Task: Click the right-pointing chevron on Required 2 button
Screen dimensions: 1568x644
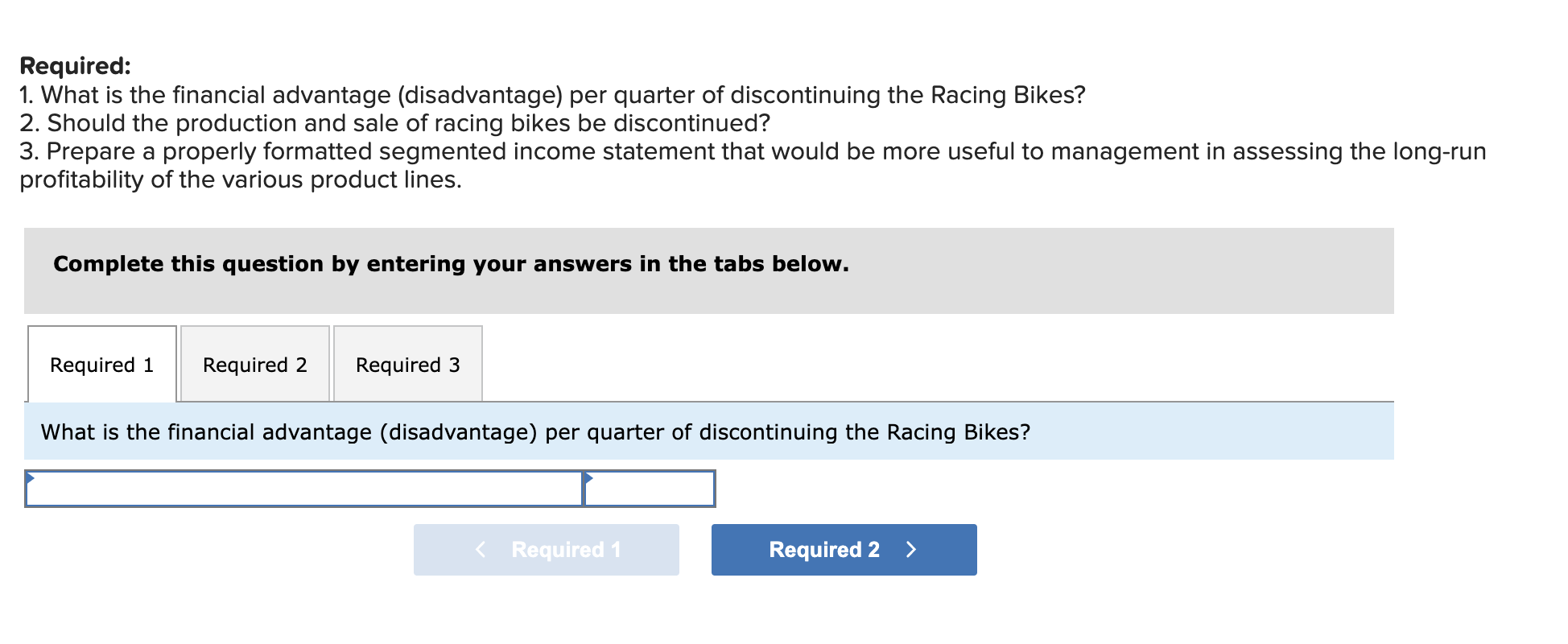Action: pos(910,549)
